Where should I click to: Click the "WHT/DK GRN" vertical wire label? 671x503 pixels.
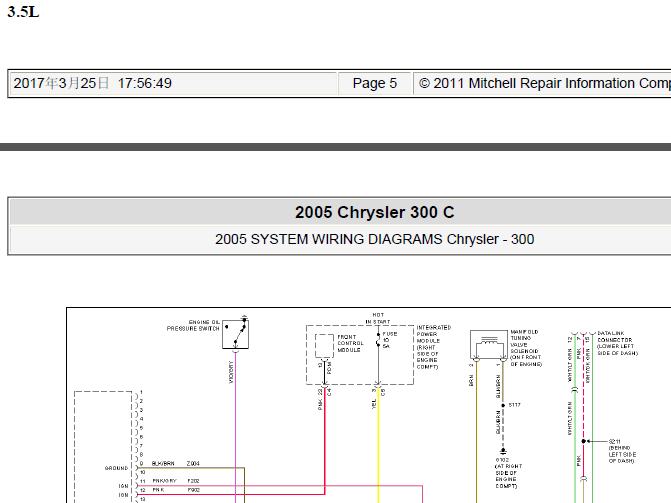(588, 366)
